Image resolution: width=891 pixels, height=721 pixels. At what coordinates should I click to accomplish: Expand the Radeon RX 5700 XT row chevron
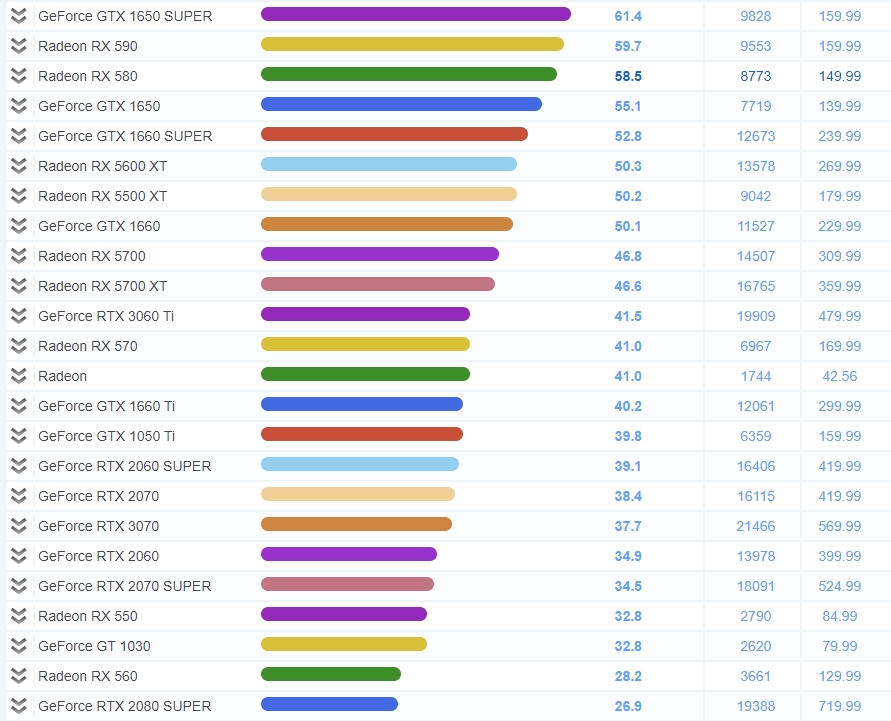point(19,286)
